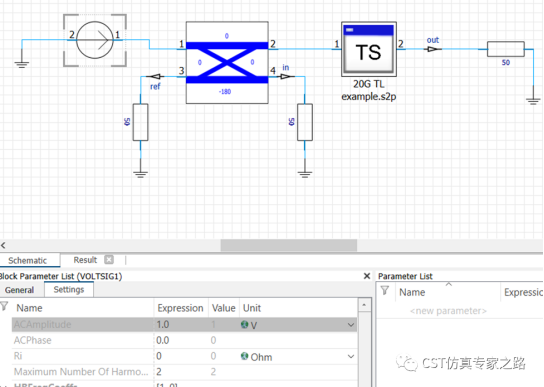Click the in probe arrow
The height and width of the screenshot is (387, 544).
(x=288, y=76)
